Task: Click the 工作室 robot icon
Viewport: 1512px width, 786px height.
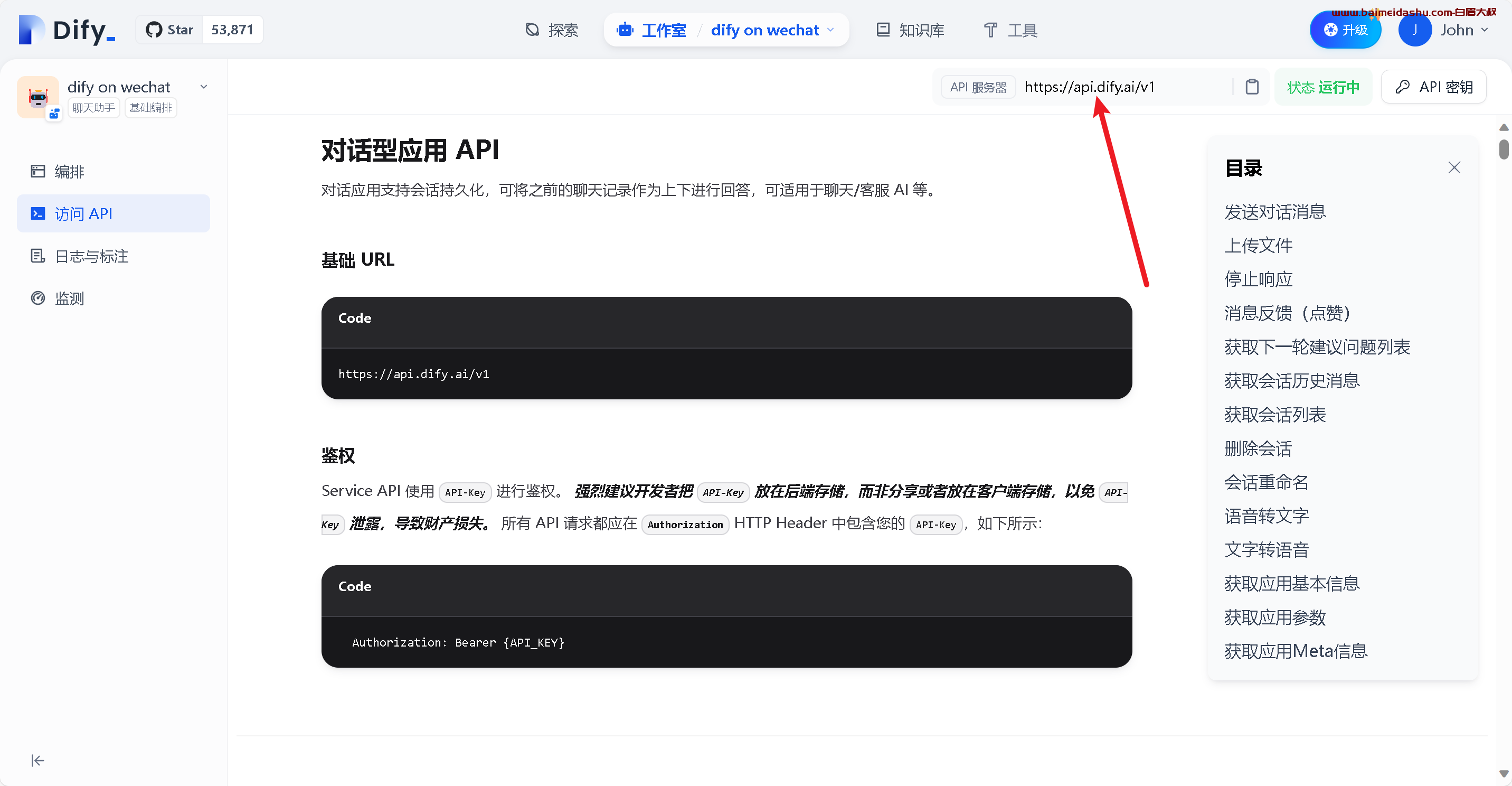Action: [625, 30]
